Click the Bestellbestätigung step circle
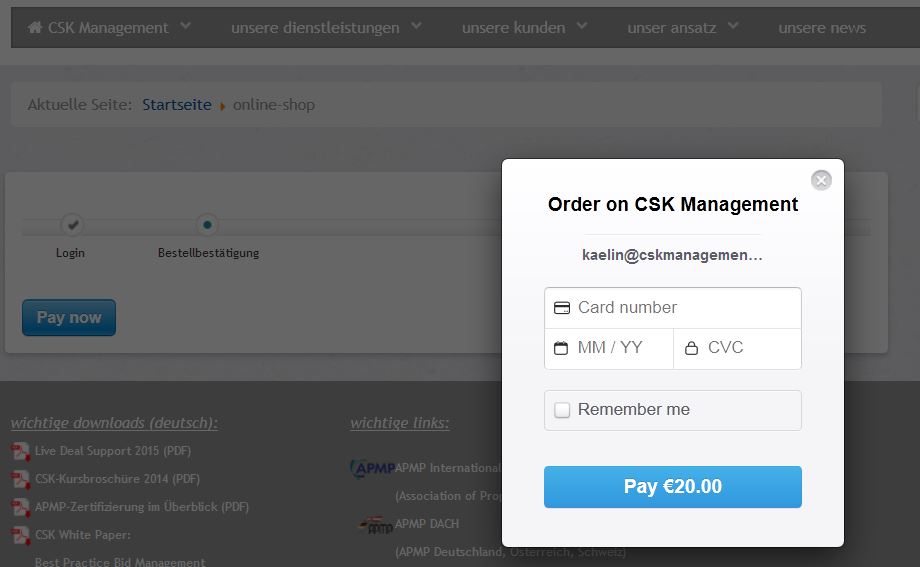The image size is (920, 567). (207, 224)
